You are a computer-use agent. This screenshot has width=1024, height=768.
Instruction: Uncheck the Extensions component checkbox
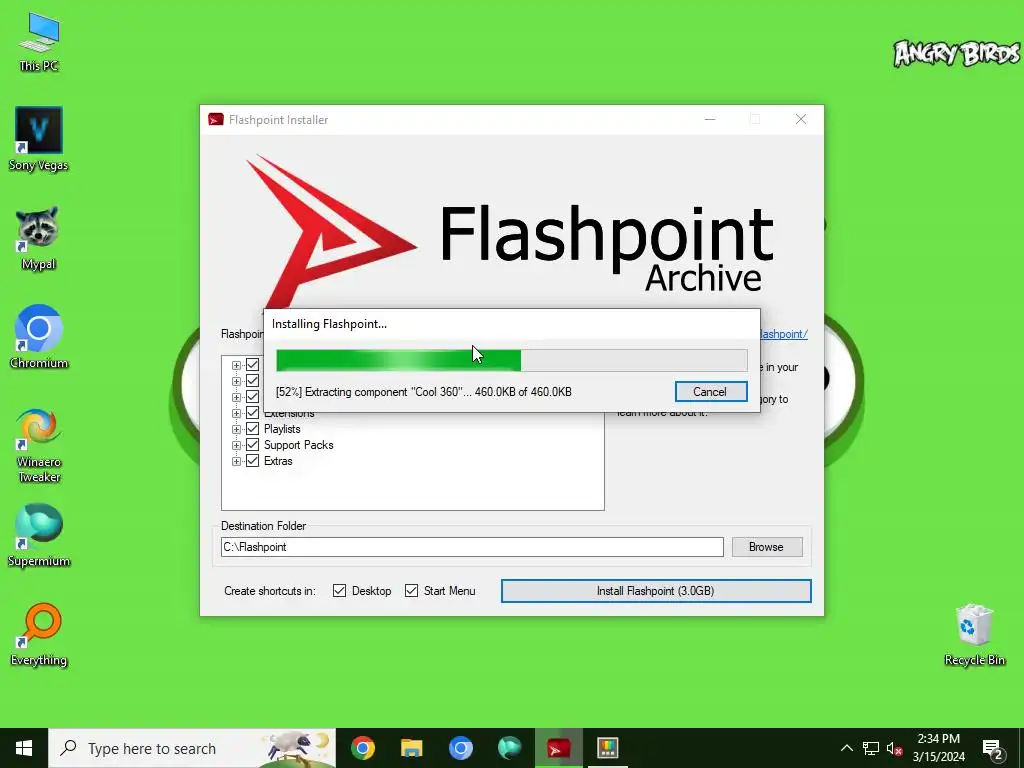coord(253,413)
